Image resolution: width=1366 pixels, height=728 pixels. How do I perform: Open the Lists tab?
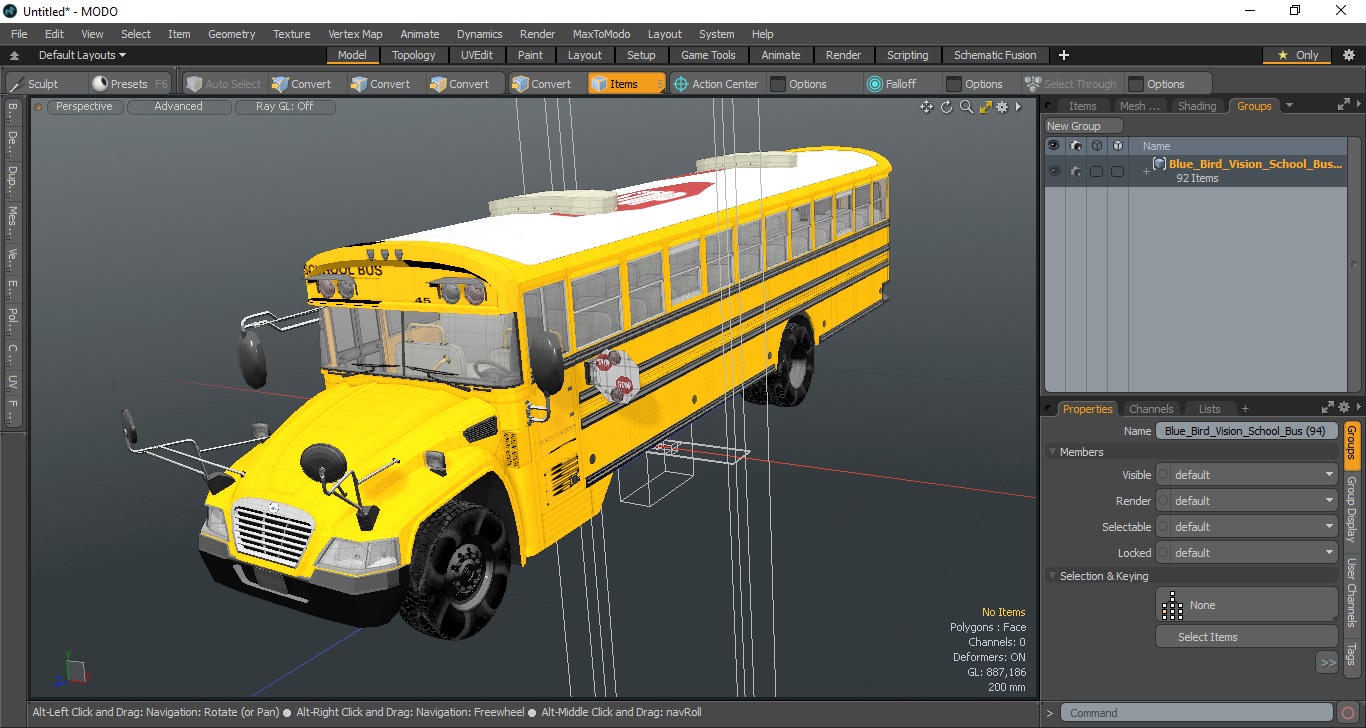[1210, 409]
